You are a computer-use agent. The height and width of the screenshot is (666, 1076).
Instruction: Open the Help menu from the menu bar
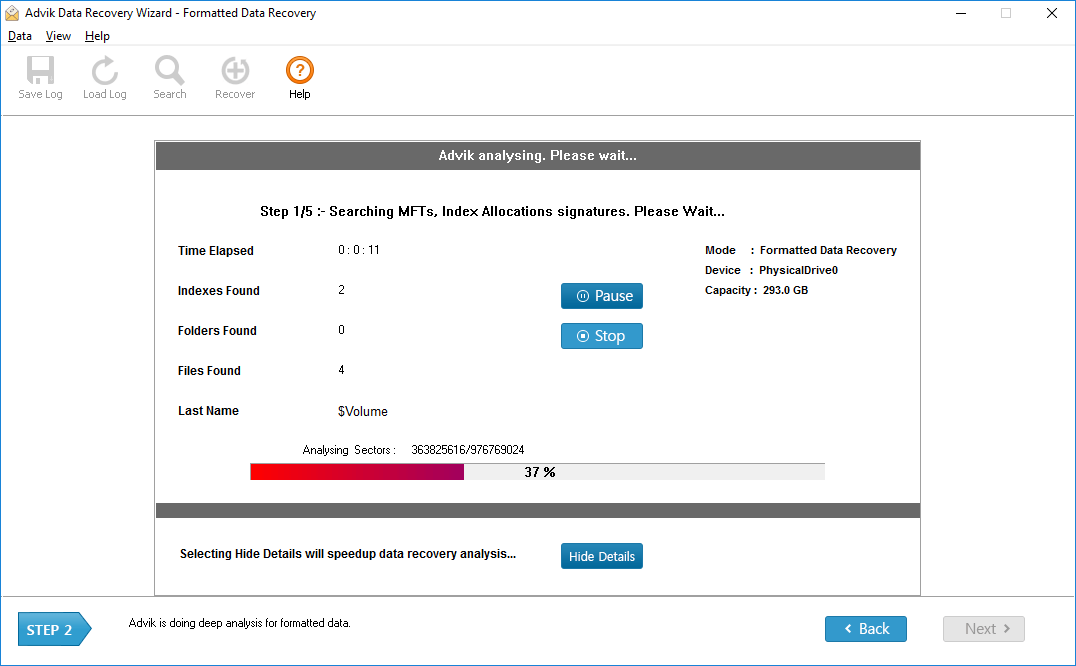tap(97, 35)
